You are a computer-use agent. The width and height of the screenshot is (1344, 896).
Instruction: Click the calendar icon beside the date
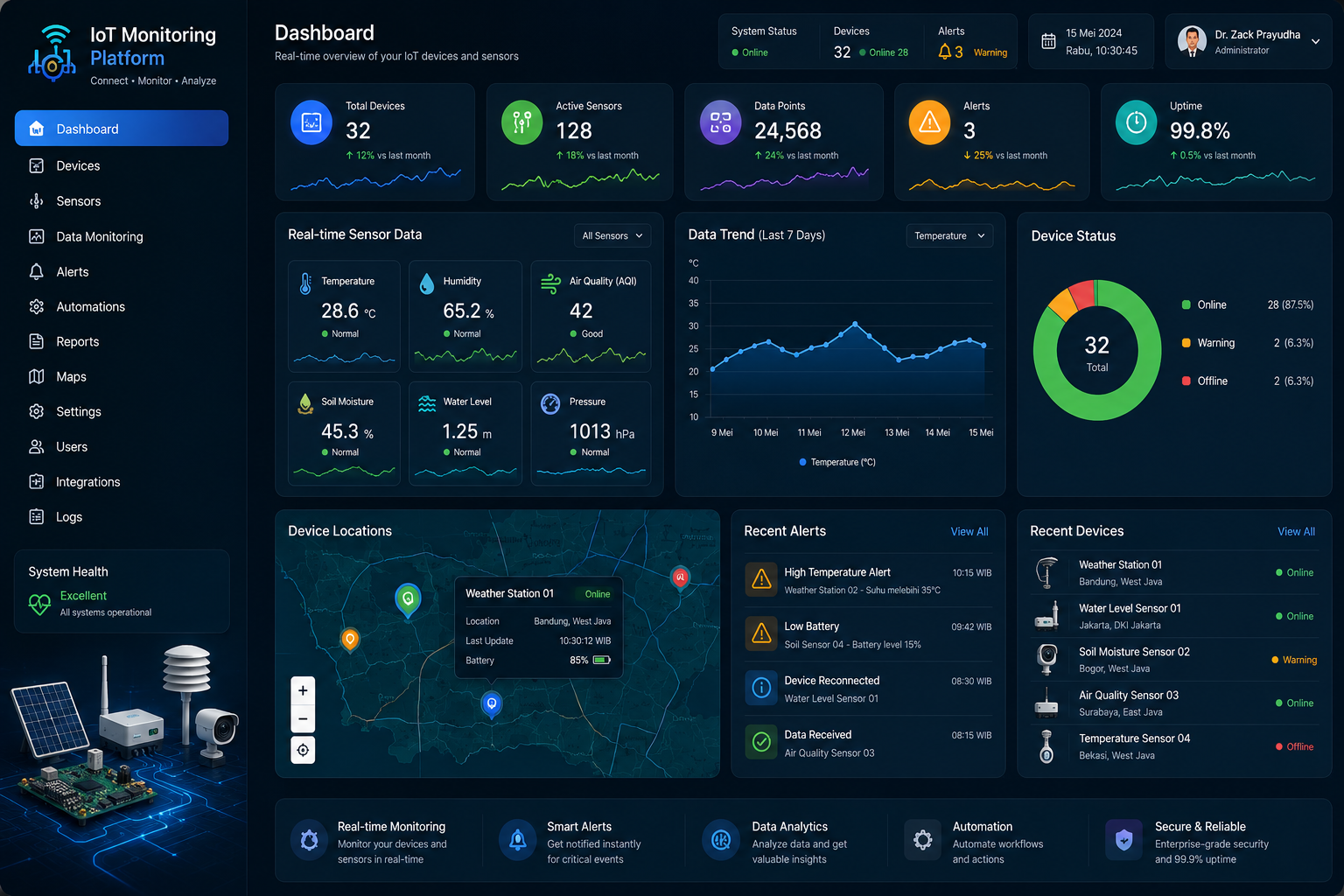(x=1048, y=41)
